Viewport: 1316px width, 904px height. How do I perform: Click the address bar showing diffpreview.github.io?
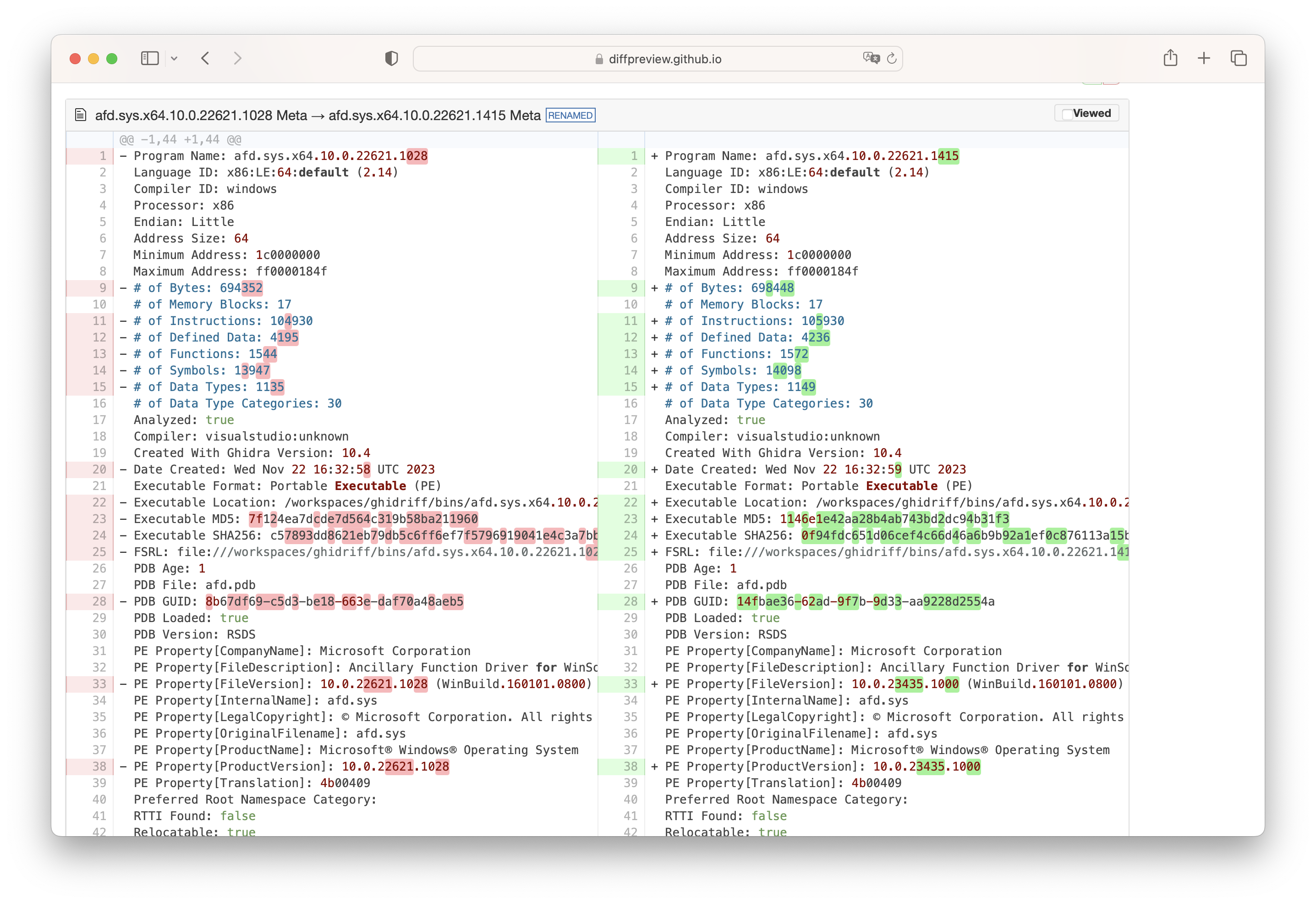(x=664, y=58)
